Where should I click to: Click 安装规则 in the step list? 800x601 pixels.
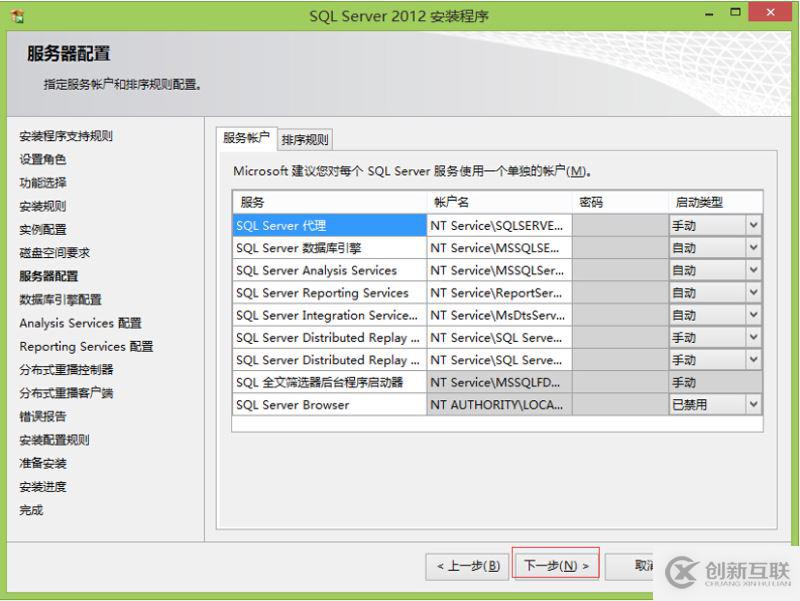coord(43,206)
